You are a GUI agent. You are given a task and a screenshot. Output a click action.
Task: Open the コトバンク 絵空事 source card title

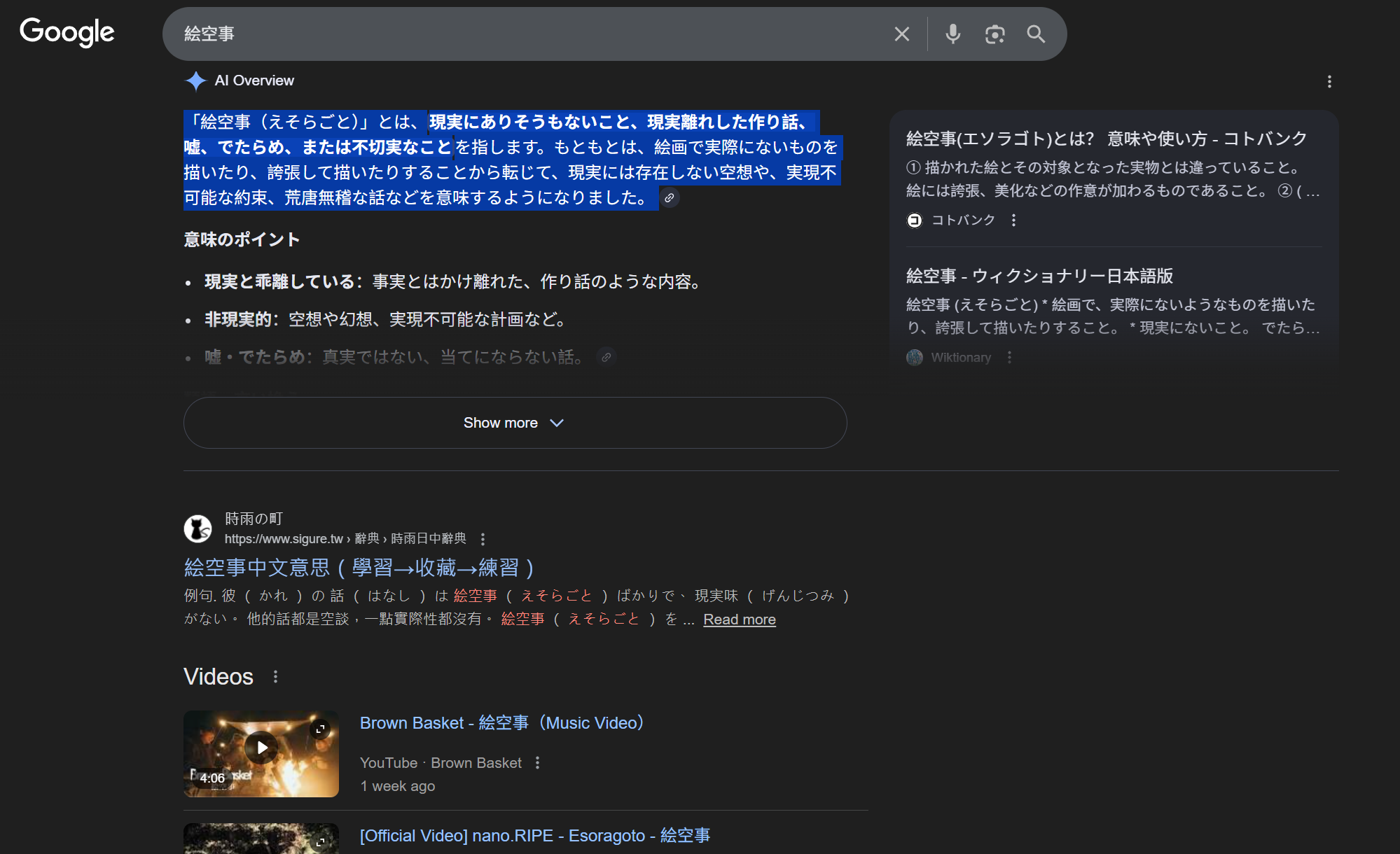[x=1106, y=139]
